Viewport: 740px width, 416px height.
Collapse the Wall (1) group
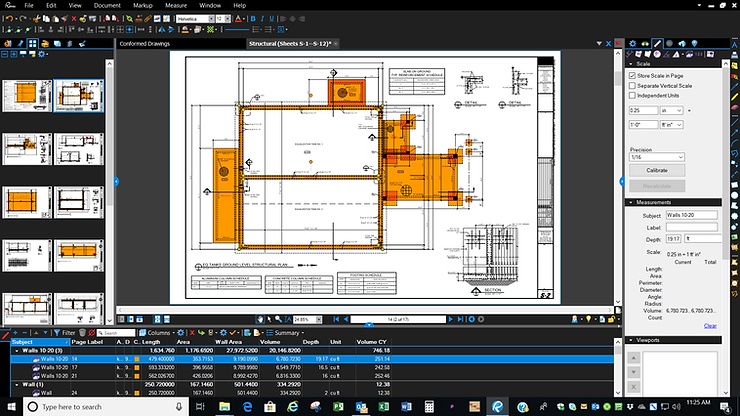pyautogui.click(x=17, y=385)
